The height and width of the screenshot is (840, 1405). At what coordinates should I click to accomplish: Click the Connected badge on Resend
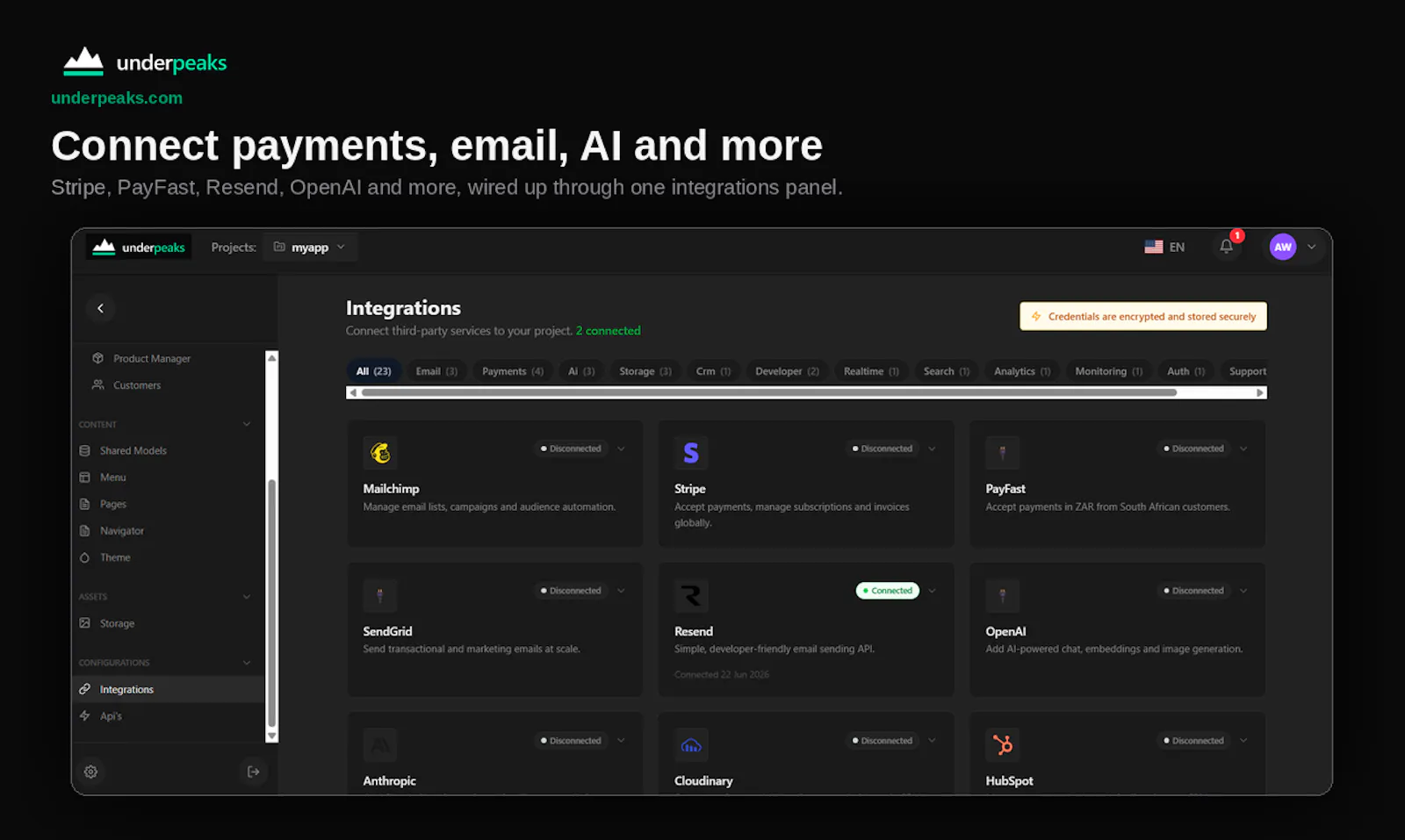tap(888, 591)
